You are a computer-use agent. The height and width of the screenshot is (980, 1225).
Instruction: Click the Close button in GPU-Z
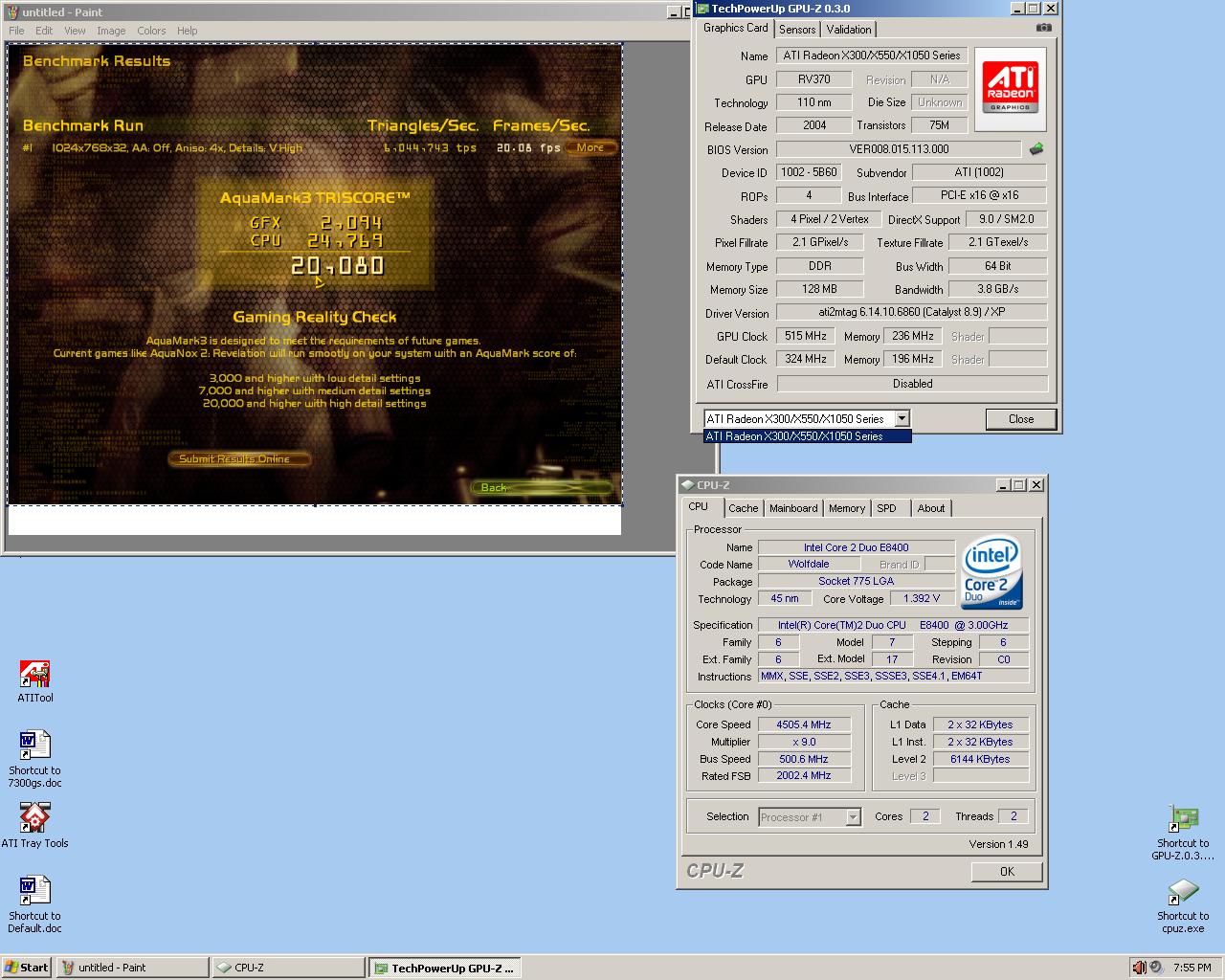click(1021, 419)
